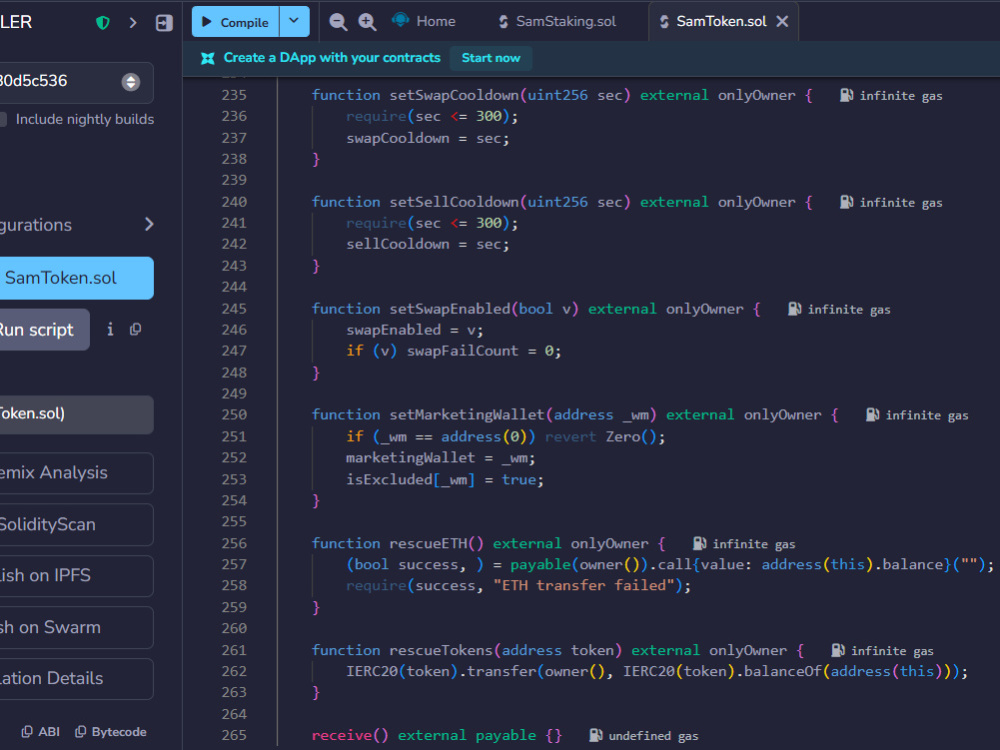Screen dimensions: 1000x750
Task: Click the Compile SamToken.sol blue button
Action: click(x=77, y=278)
